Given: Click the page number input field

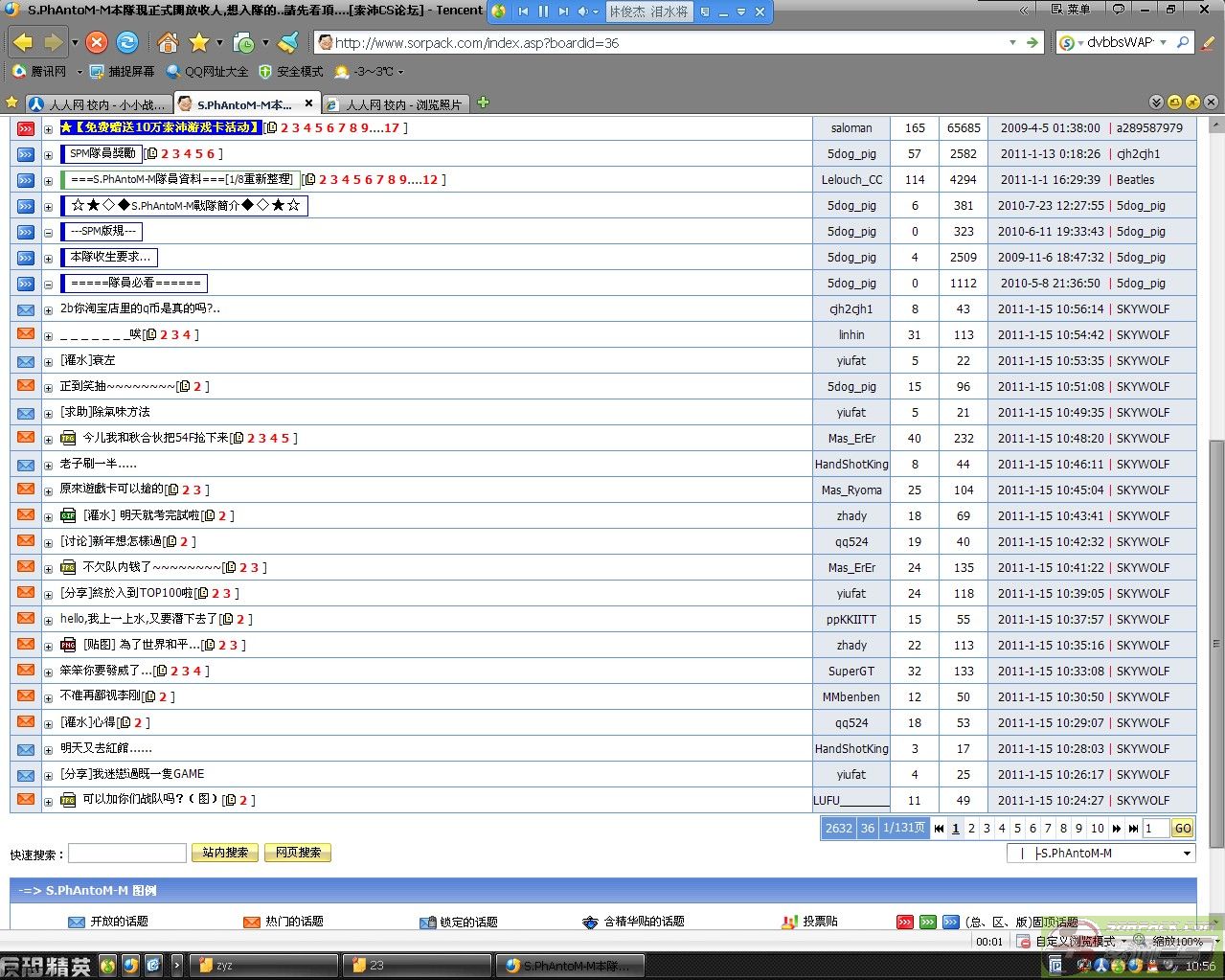Looking at the screenshot, I should pyautogui.click(x=1155, y=829).
